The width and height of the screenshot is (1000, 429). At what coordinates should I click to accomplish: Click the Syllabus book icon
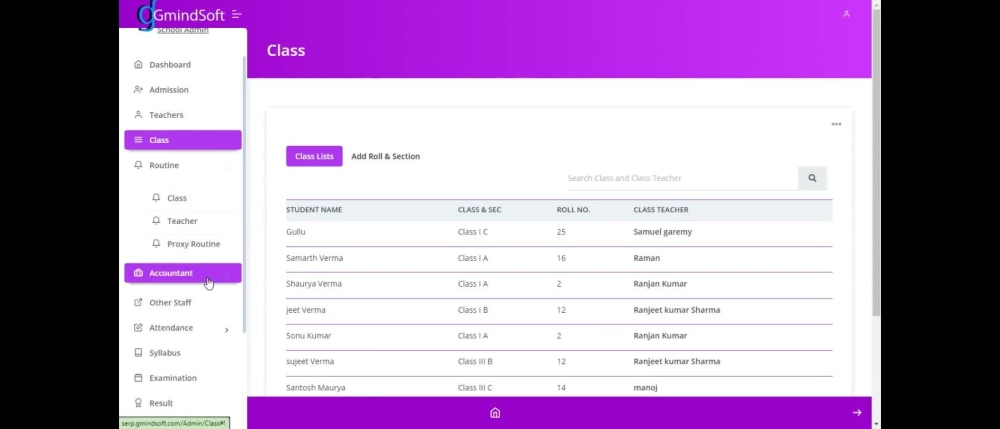point(138,353)
